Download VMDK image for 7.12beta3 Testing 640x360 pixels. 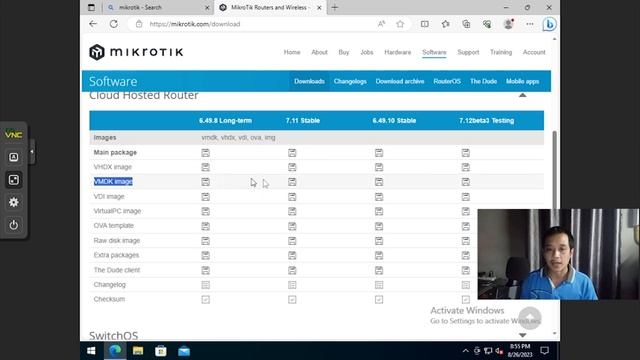[466, 182]
